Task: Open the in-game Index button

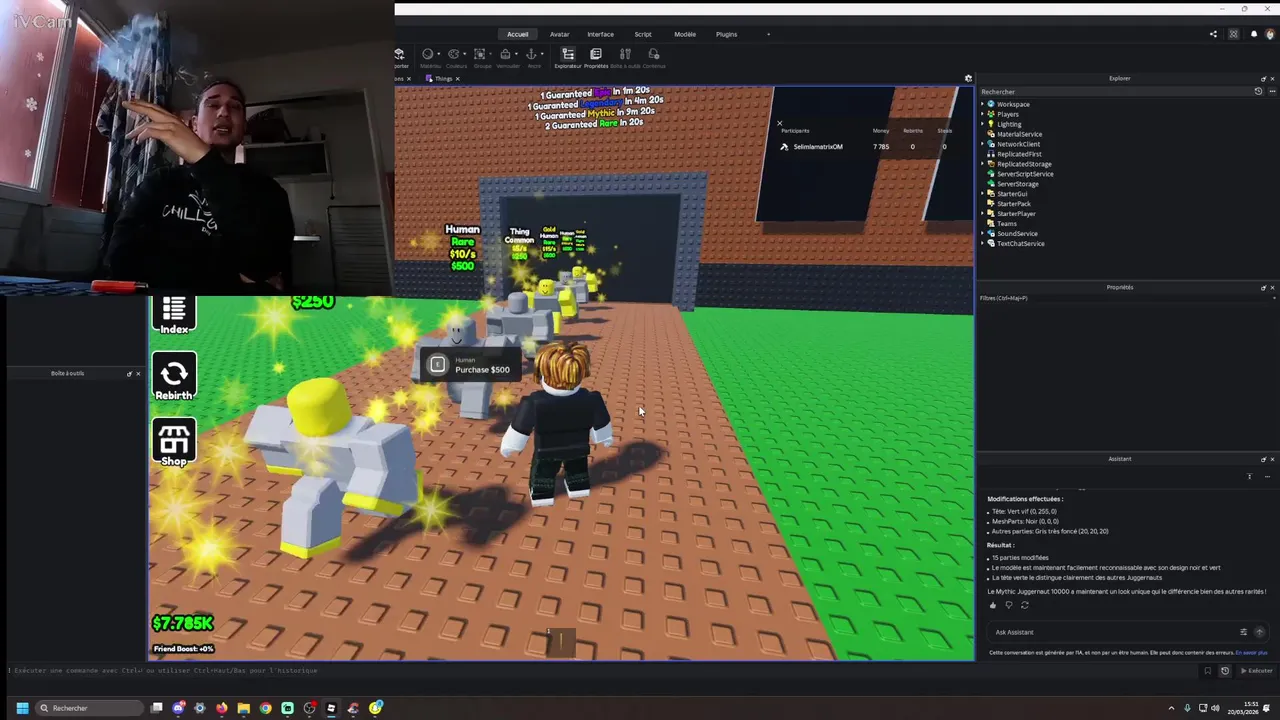Action: [174, 315]
